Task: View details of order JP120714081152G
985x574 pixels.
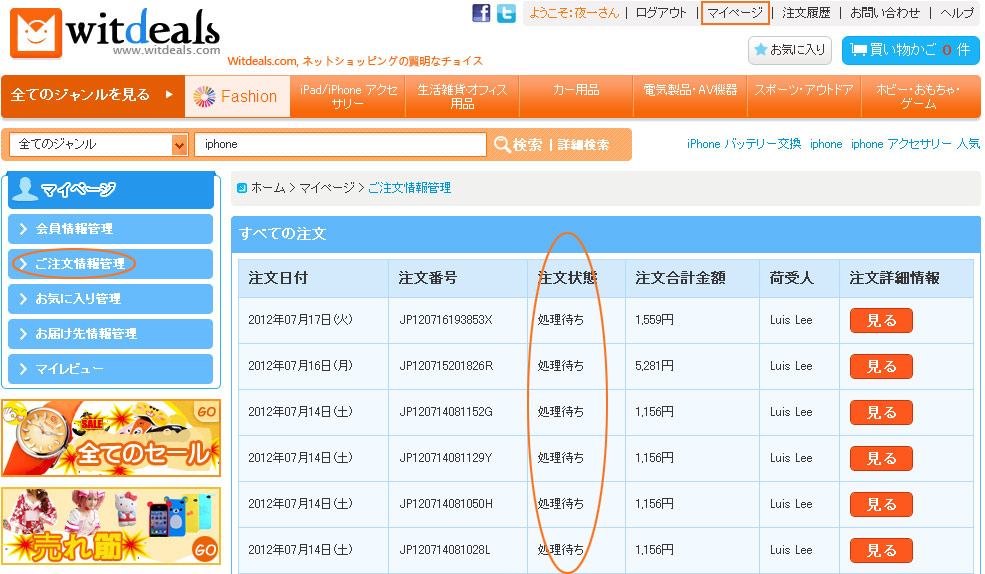Action: 881,413
